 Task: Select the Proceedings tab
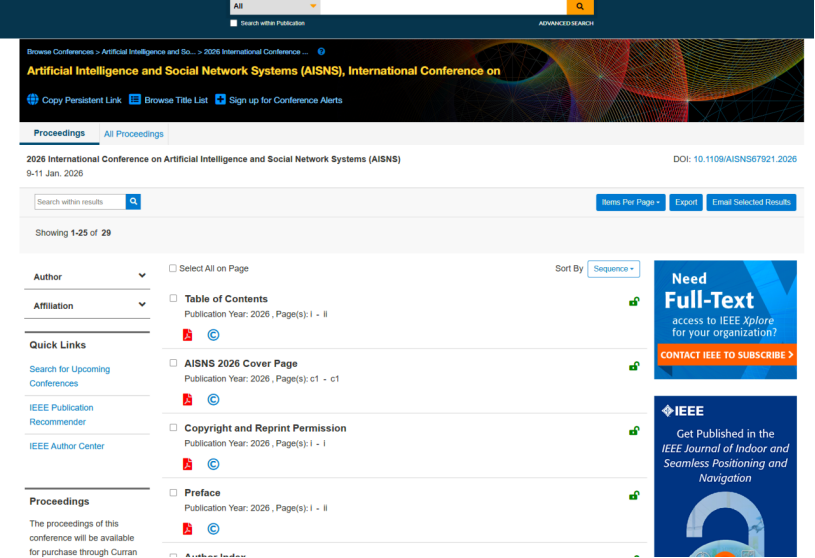coord(59,133)
